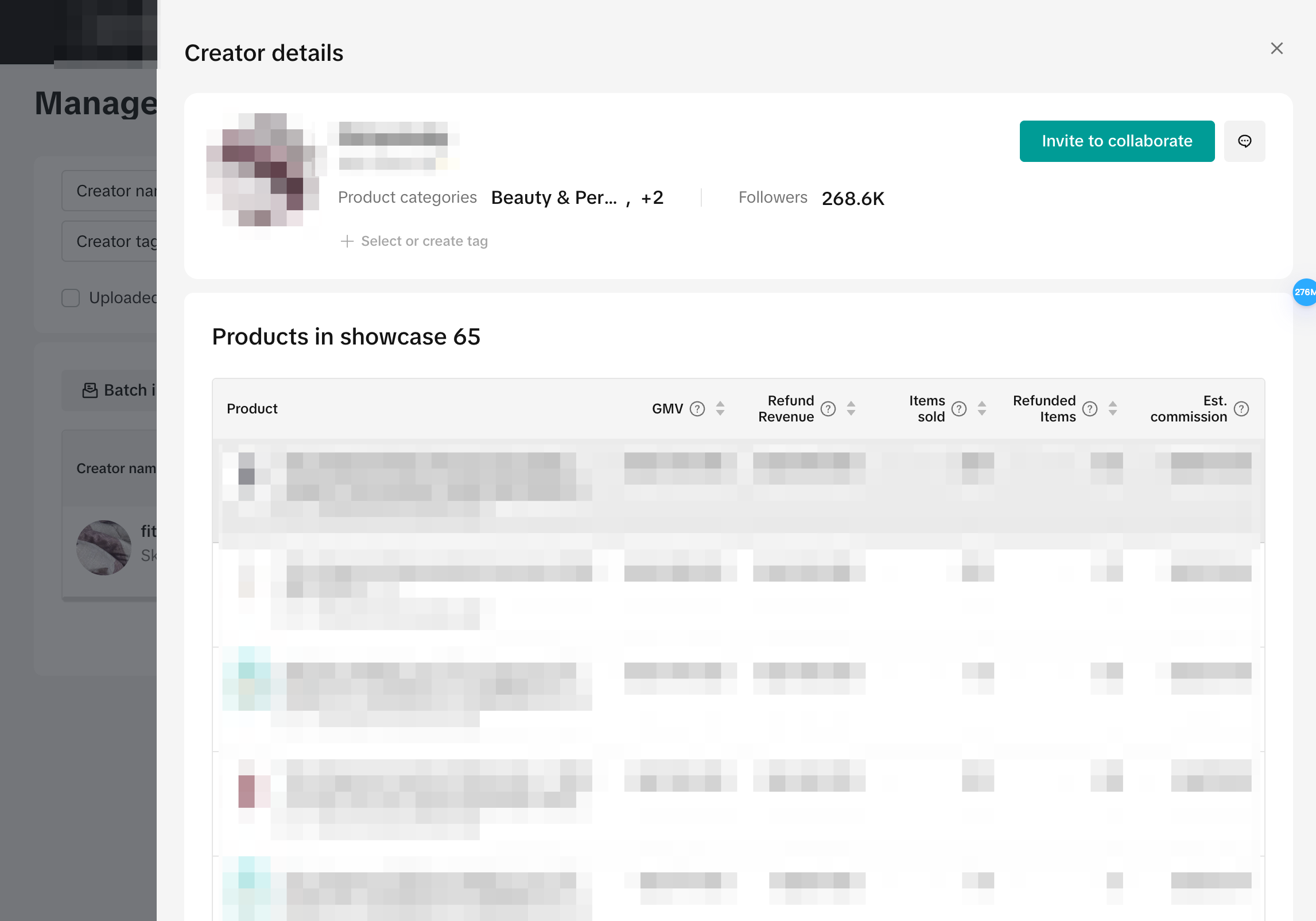The image size is (1316, 921).
Task: Click Select or create tag link
Action: click(x=424, y=241)
